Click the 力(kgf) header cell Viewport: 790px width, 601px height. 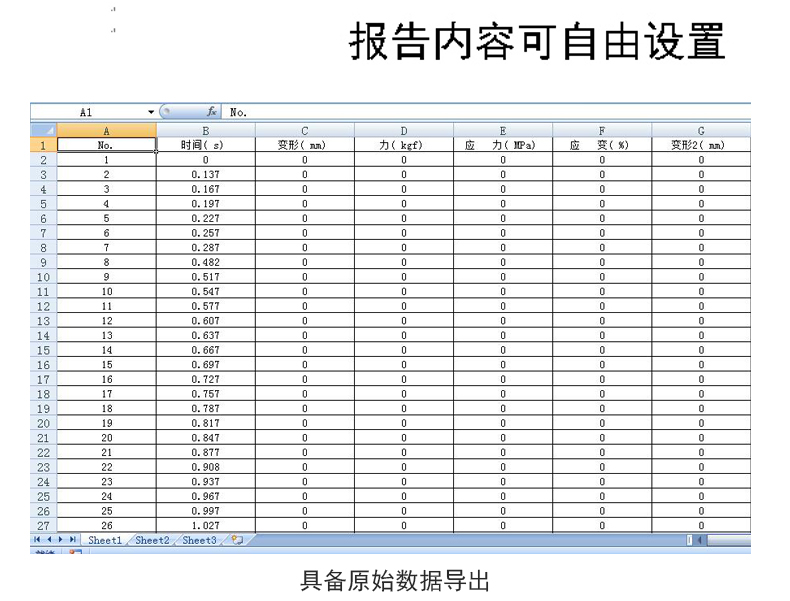coord(404,145)
